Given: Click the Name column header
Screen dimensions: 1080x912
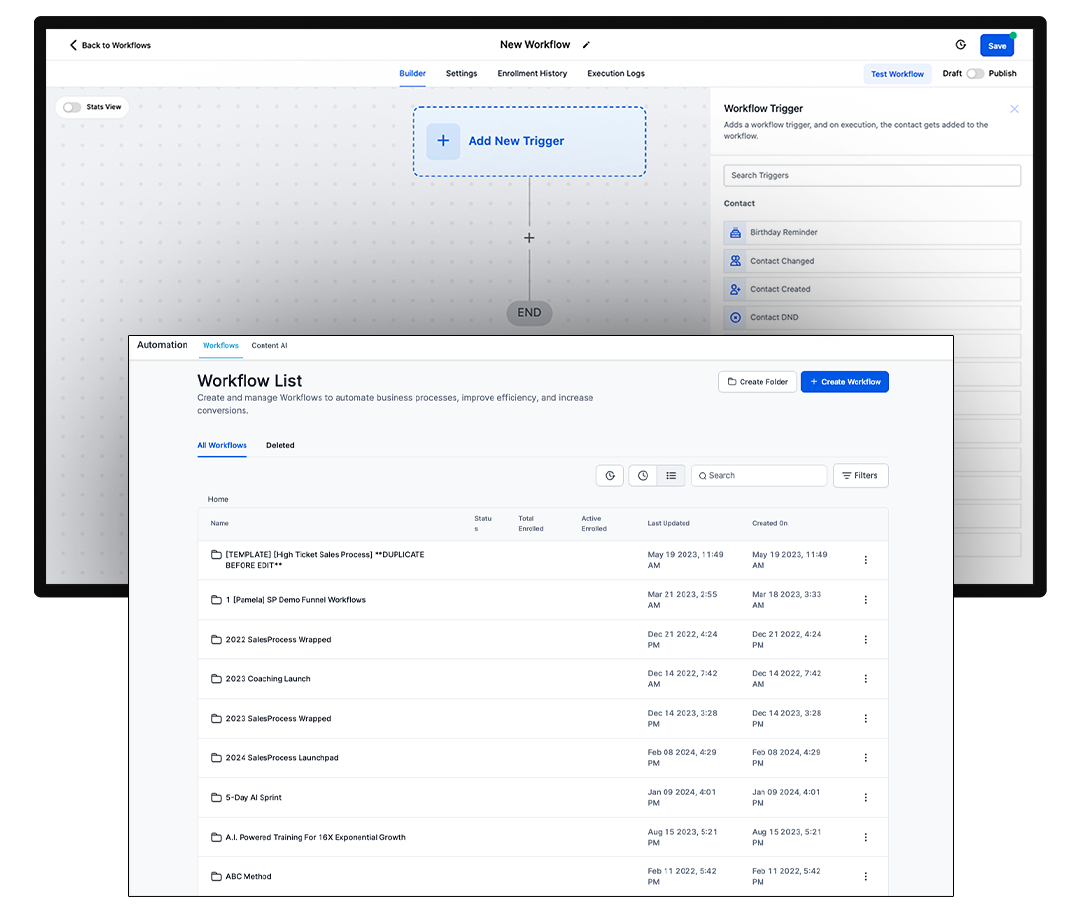Looking at the screenshot, I should tap(219, 524).
